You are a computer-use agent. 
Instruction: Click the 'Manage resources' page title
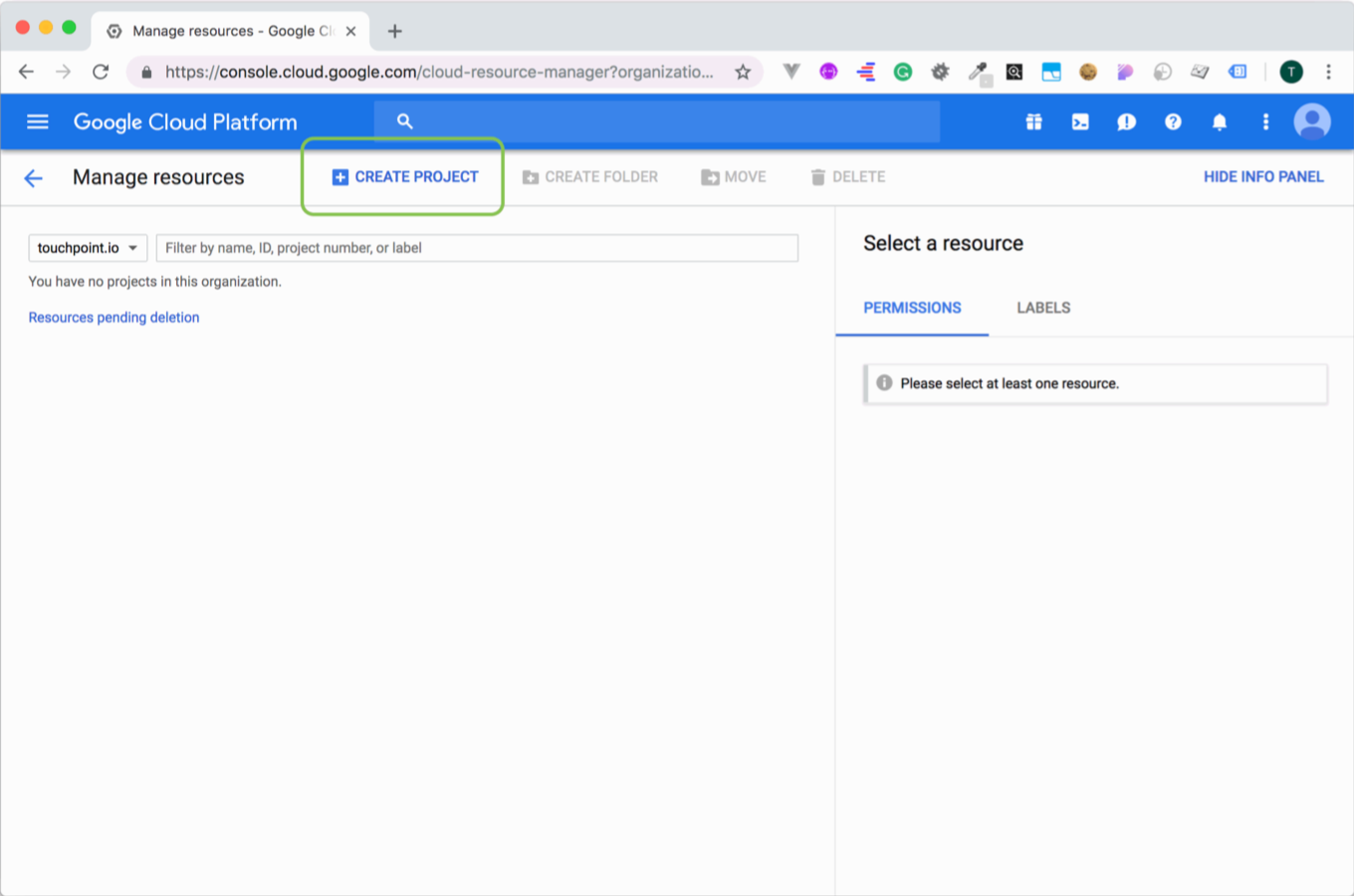(x=158, y=177)
